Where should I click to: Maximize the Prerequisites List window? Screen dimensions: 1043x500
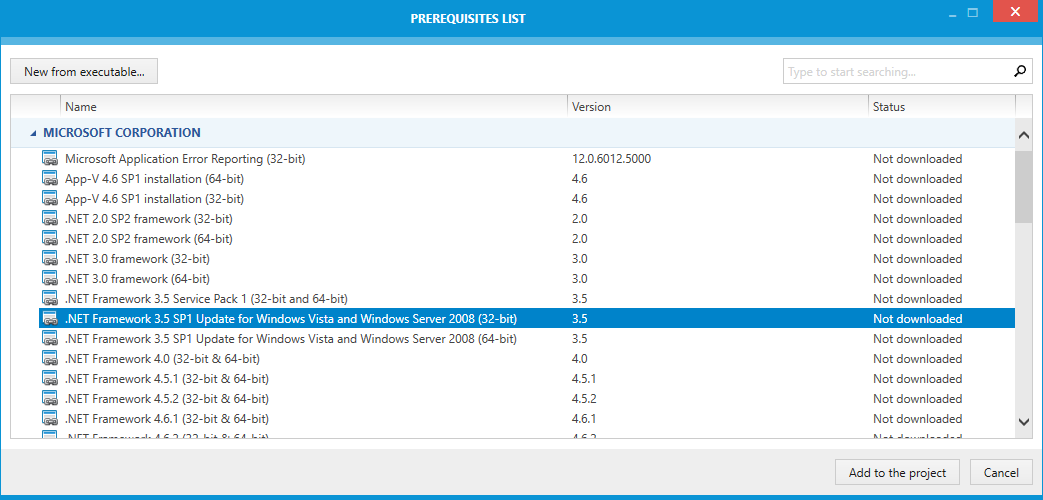[973, 12]
